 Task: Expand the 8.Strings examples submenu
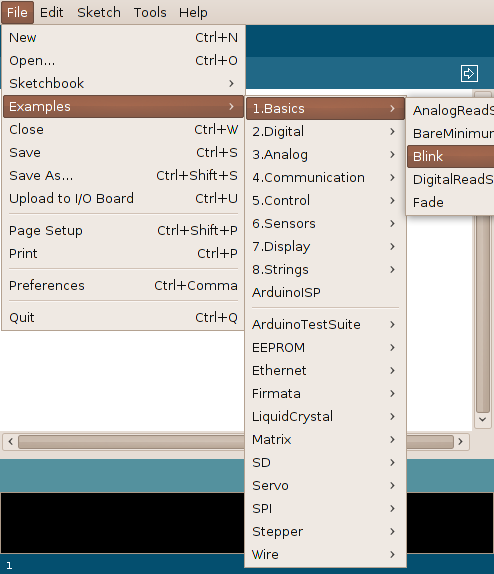[x=325, y=269]
